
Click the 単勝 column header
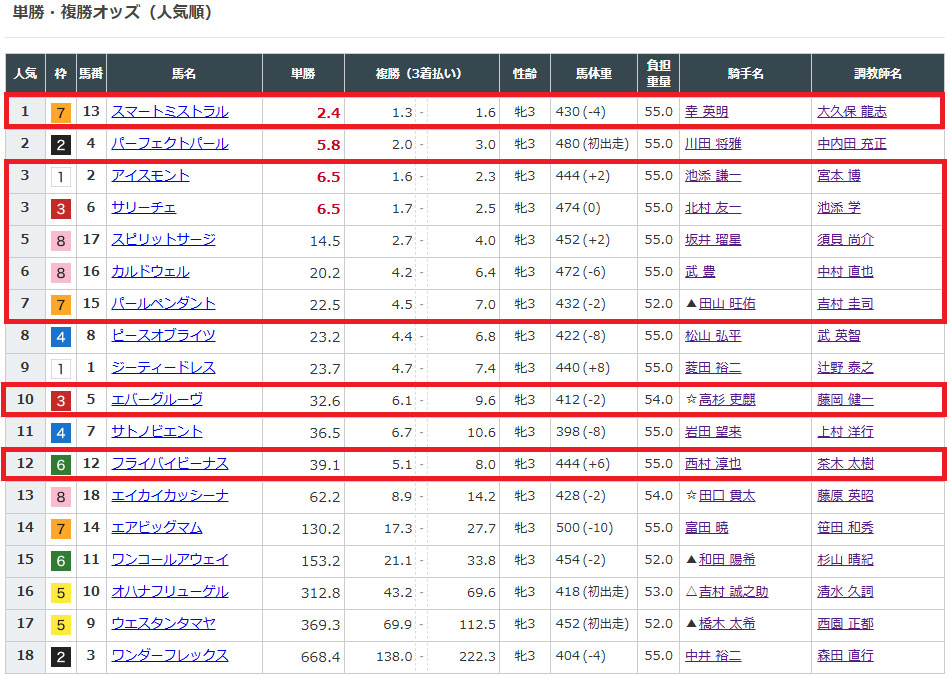coord(303,74)
